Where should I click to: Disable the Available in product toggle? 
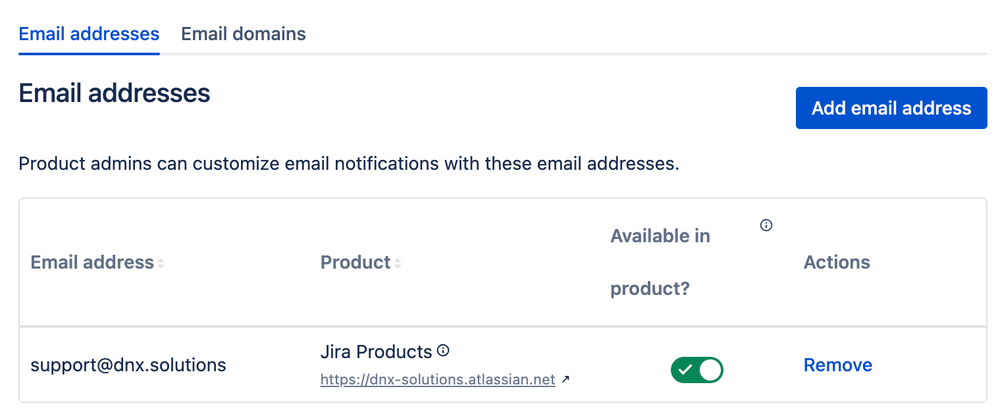tap(697, 370)
